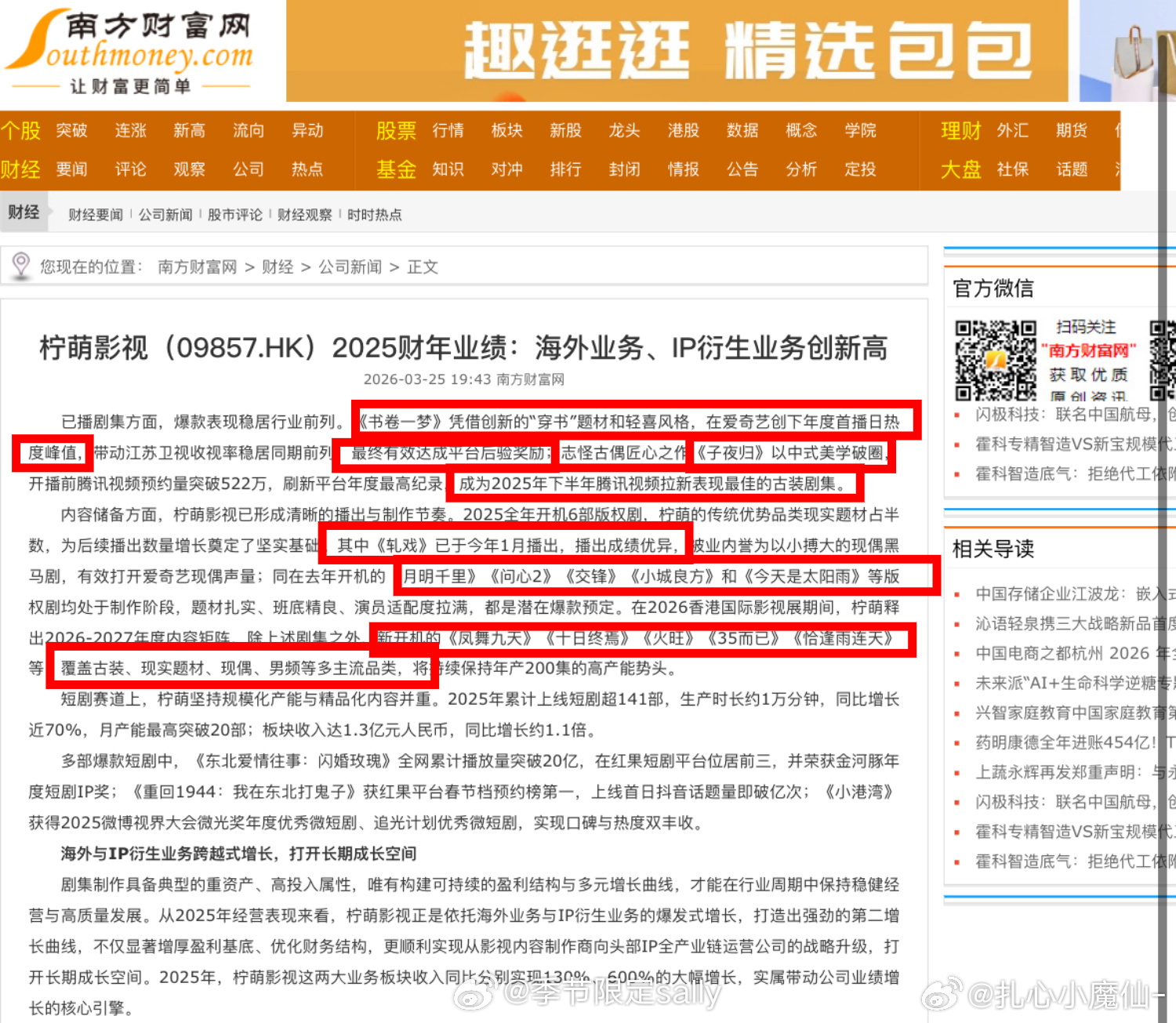Select 连涨 in the nav bar
1176x1023 pixels.
pyautogui.click(x=130, y=130)
